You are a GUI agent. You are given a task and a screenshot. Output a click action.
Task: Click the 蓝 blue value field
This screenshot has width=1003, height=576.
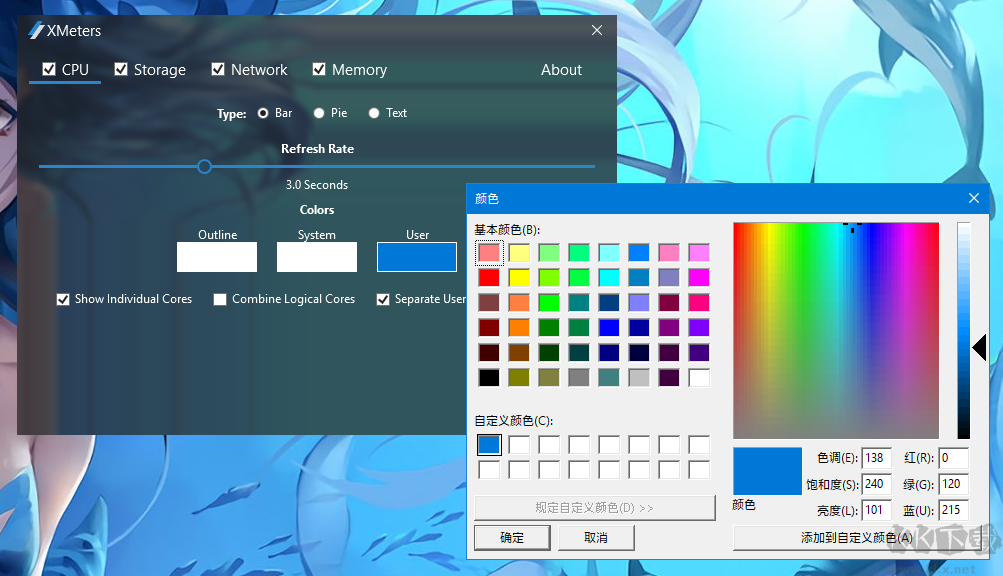[953, 510]
